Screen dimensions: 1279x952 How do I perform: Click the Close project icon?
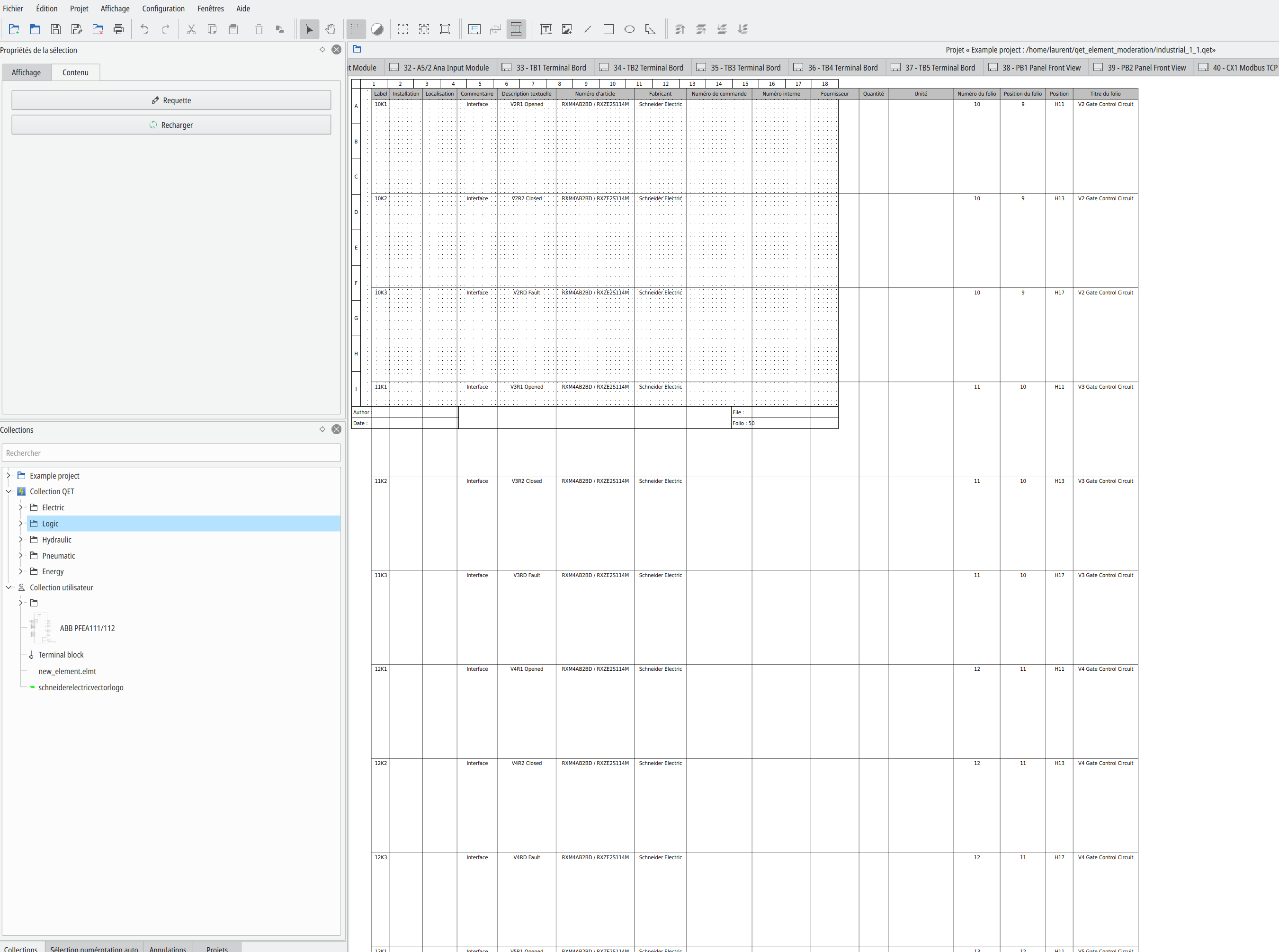(98, 29)
